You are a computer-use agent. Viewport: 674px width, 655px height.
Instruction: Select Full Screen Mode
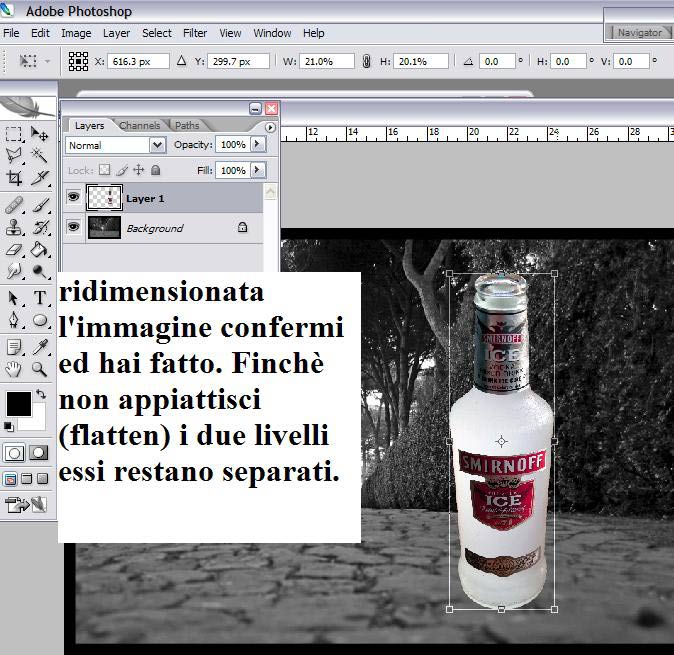pos(43,478)
